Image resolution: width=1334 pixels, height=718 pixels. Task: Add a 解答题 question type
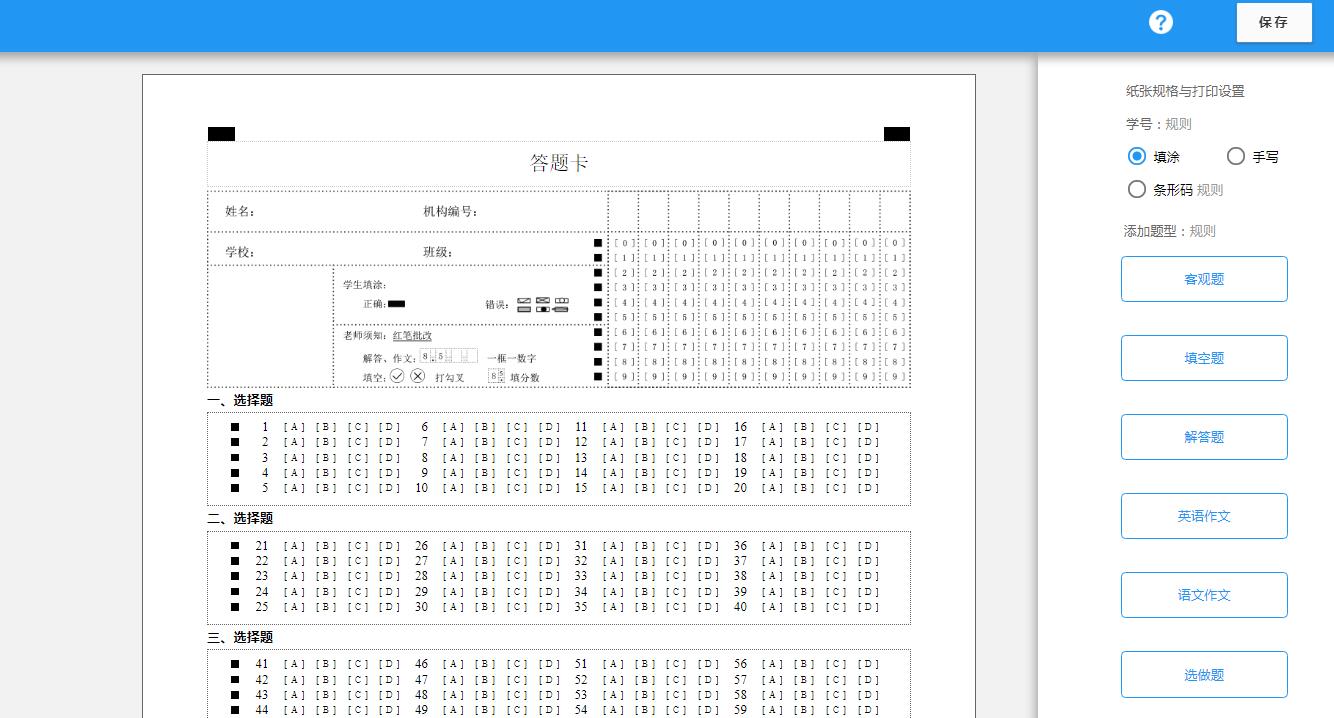click(1203, 437)
